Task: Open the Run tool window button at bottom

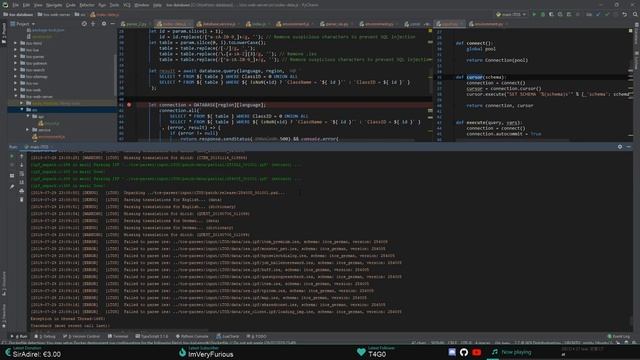Action: [19, 336]
